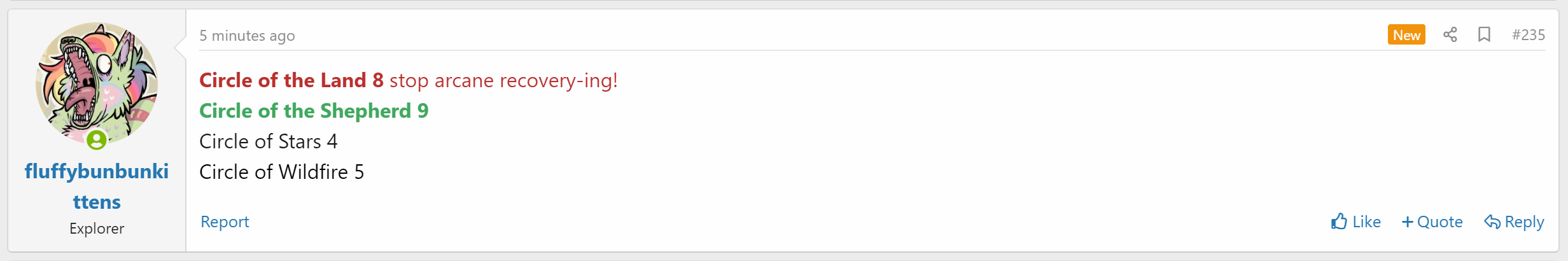
Task: Open the #235 post permalink
Action: click(x=1529, y=35)
